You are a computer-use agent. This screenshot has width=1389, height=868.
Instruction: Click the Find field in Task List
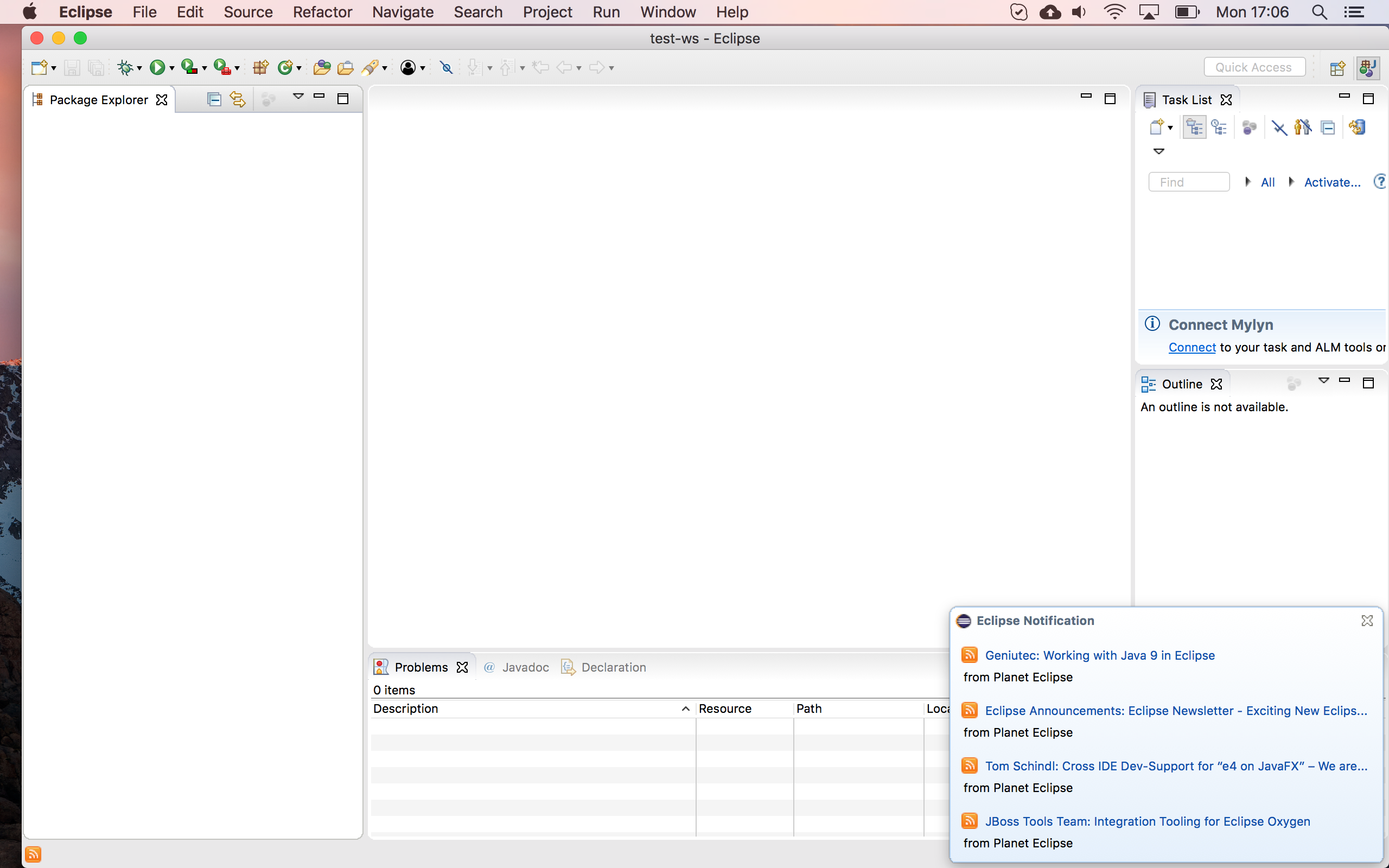coord(1189,182)
